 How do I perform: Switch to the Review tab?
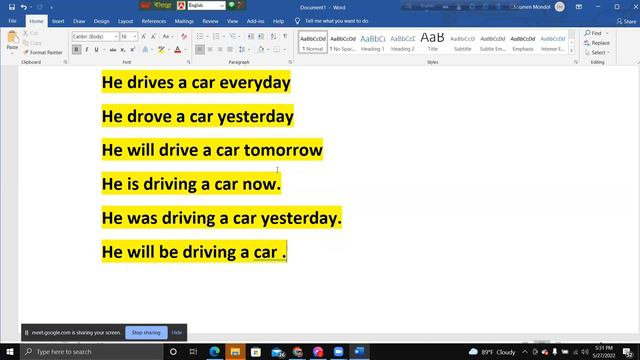coord(210,21)
